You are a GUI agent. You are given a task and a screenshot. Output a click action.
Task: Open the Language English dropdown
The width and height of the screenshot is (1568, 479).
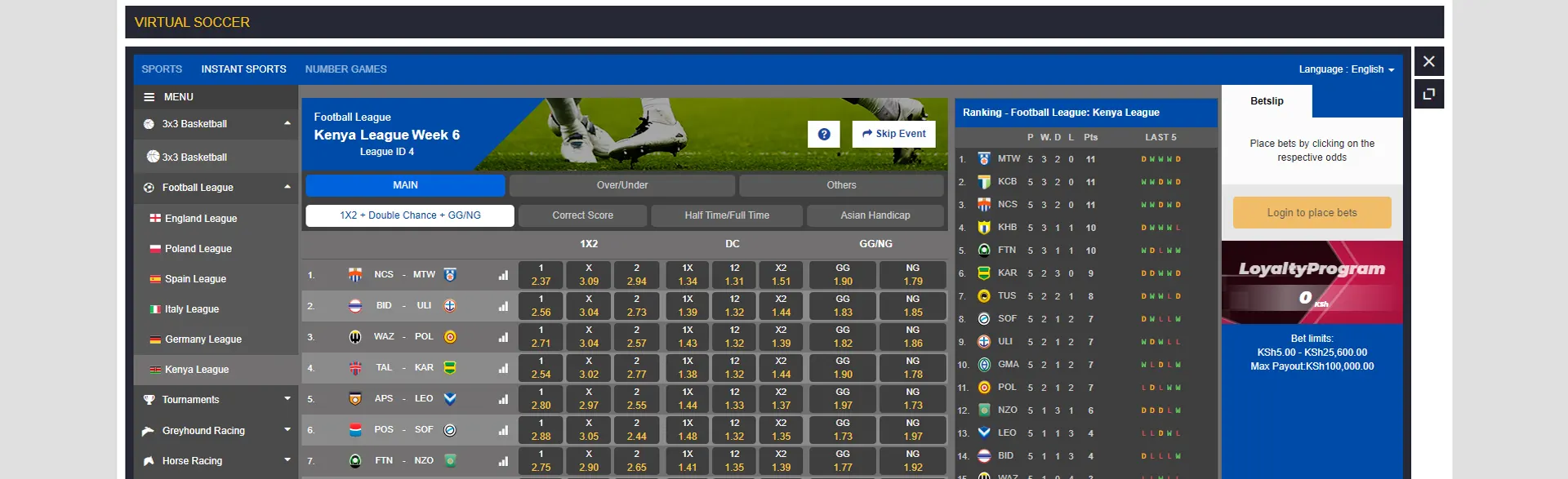click(x=1346, y=69)
